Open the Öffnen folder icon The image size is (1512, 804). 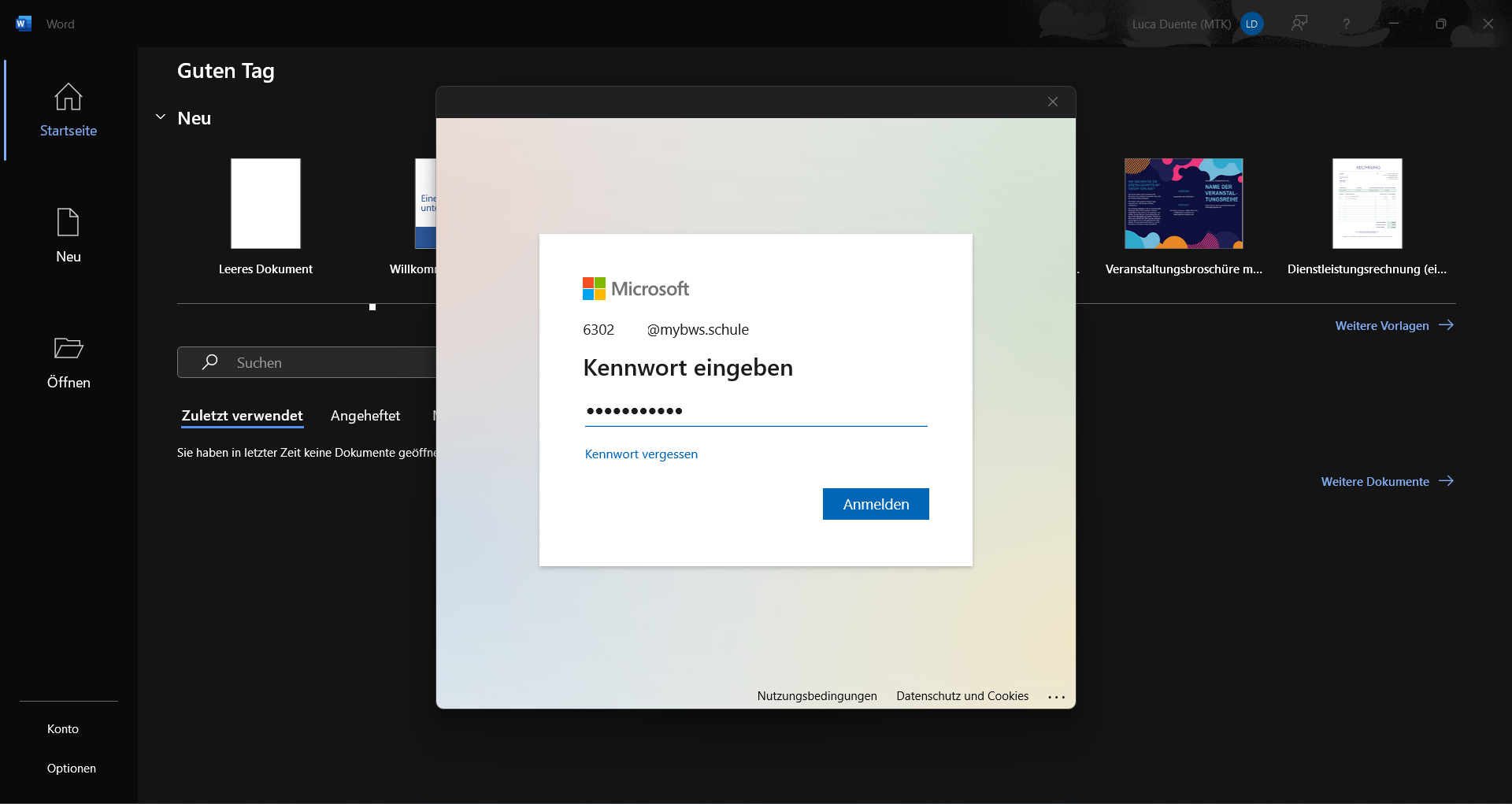[69, 348]
